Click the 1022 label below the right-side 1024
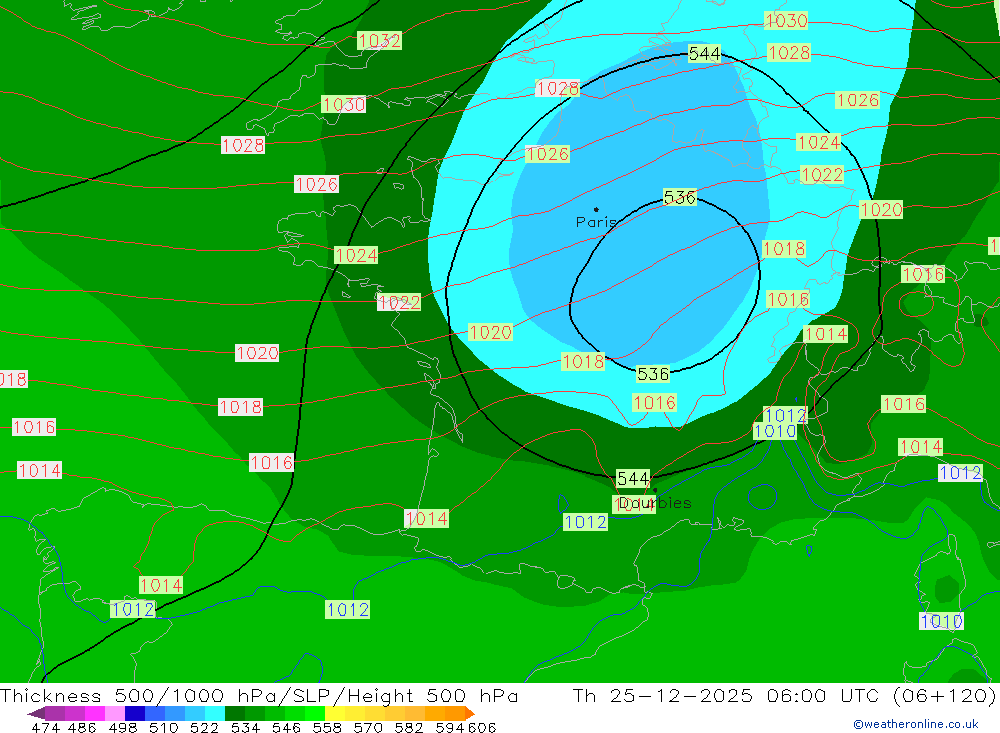Viewport: 1000px width, 733px height. [822, 174]
